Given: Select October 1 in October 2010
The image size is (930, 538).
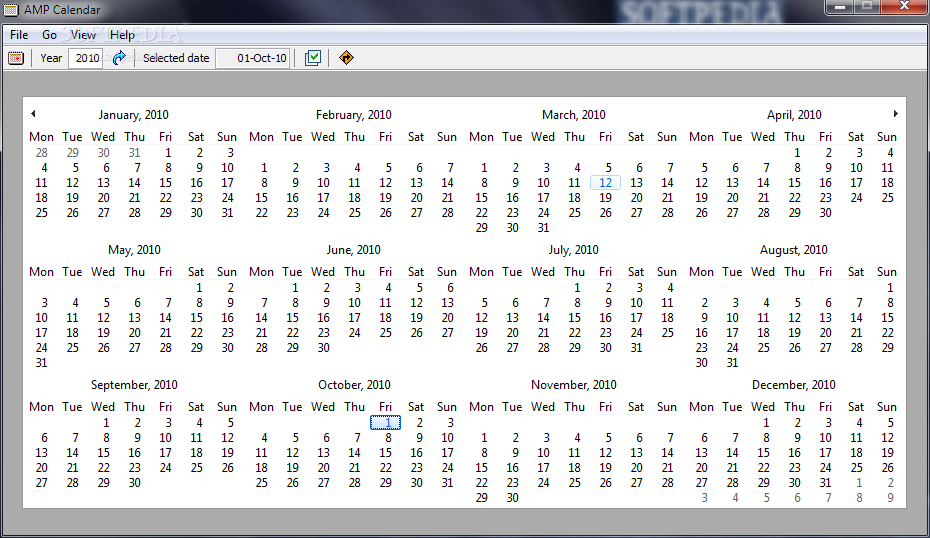Looking at the screenshot, I should coord(386,422).
